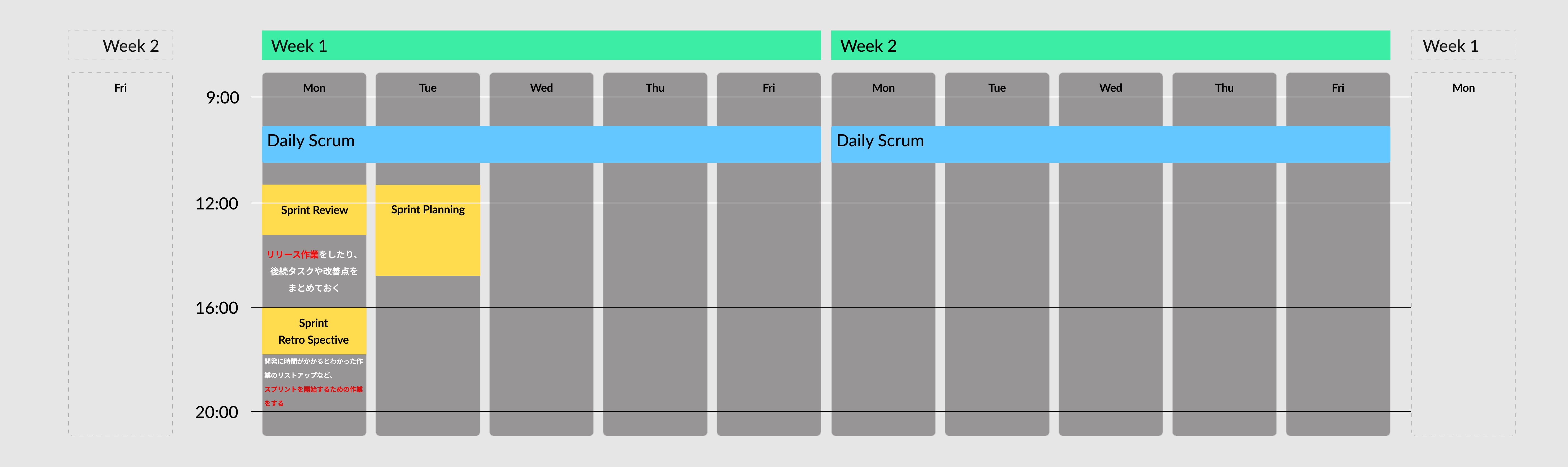Click the small Japanese note below Sprint Retro Spective

(x=313, y=382)
